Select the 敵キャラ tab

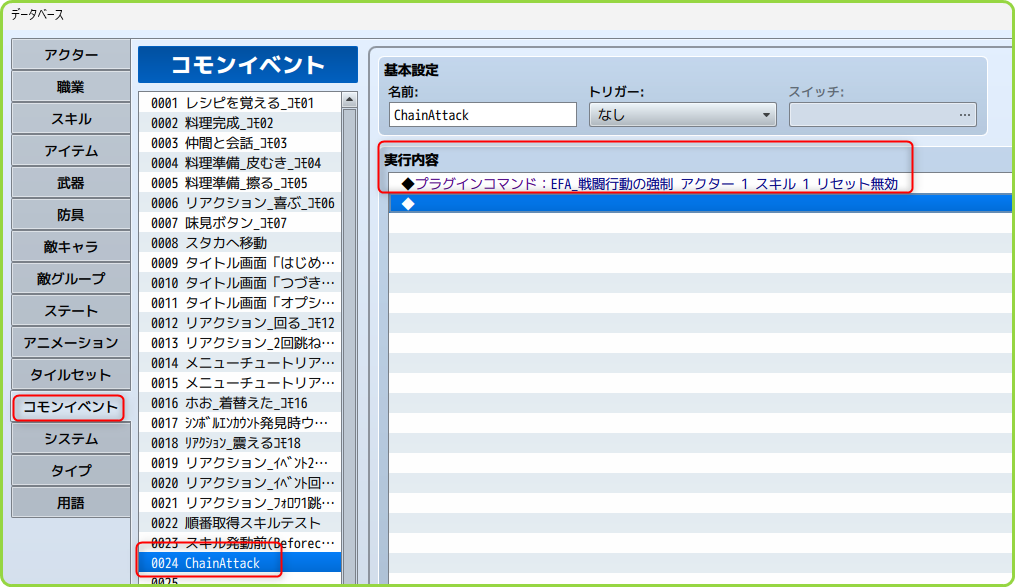(71, 247)
